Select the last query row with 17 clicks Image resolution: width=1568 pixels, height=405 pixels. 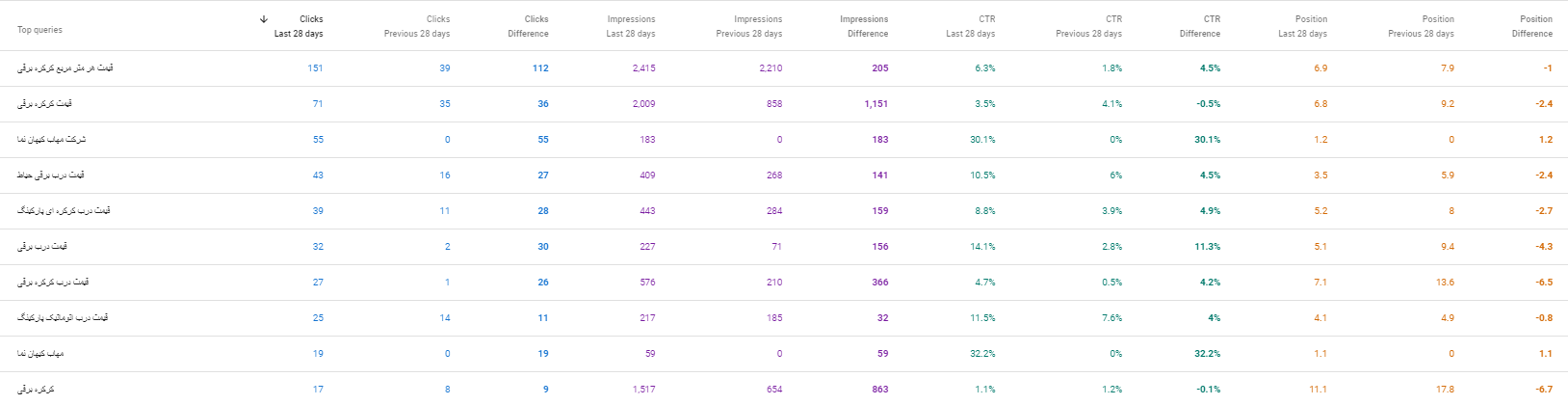[x=784, y=389]
